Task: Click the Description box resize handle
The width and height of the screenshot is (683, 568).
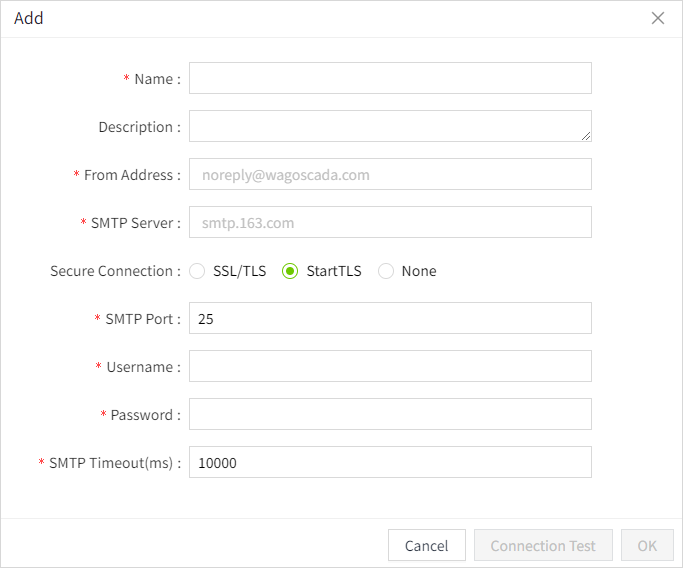Action: (586, 136)
